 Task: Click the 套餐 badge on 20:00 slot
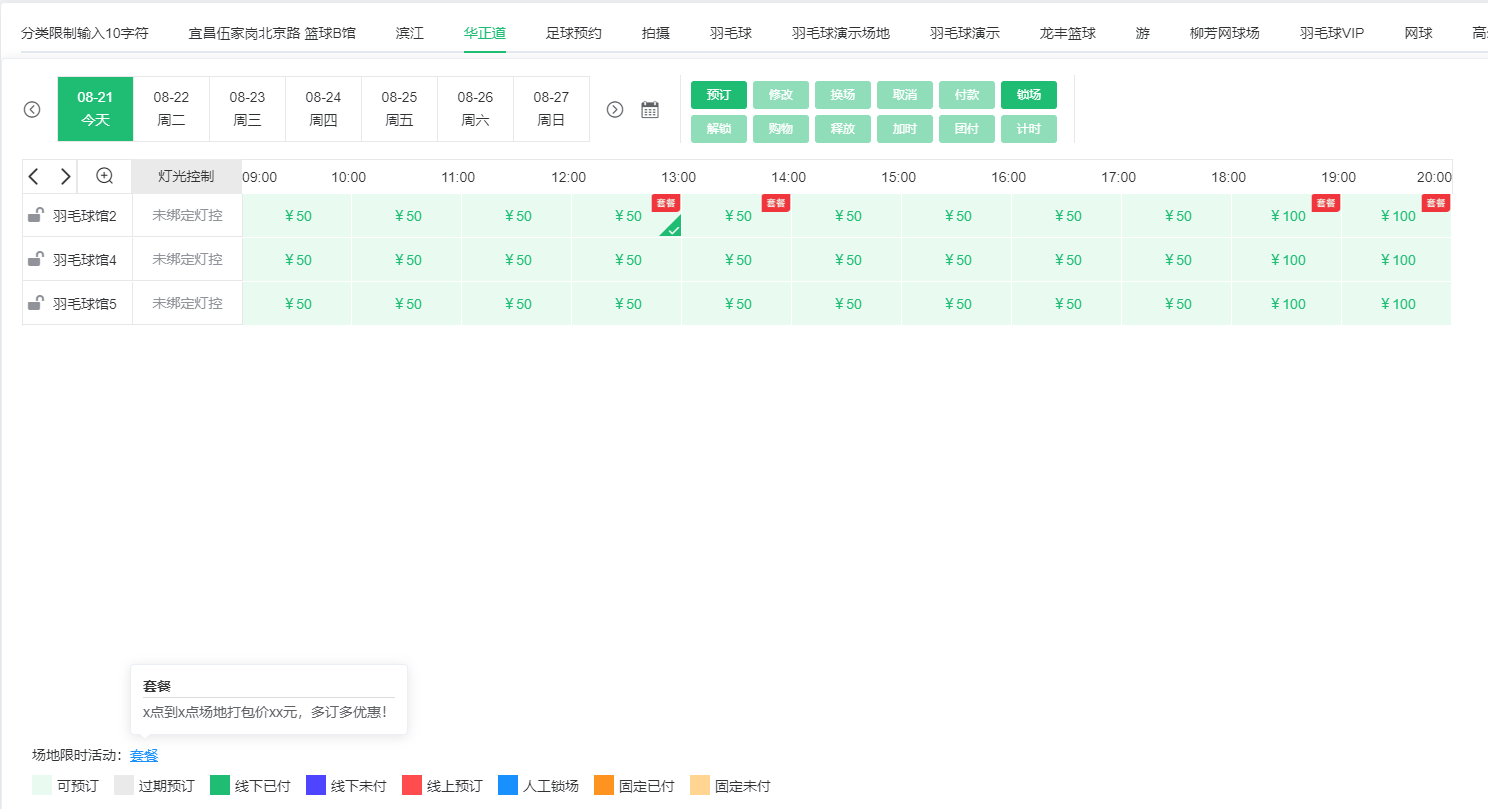point(1435,203)
